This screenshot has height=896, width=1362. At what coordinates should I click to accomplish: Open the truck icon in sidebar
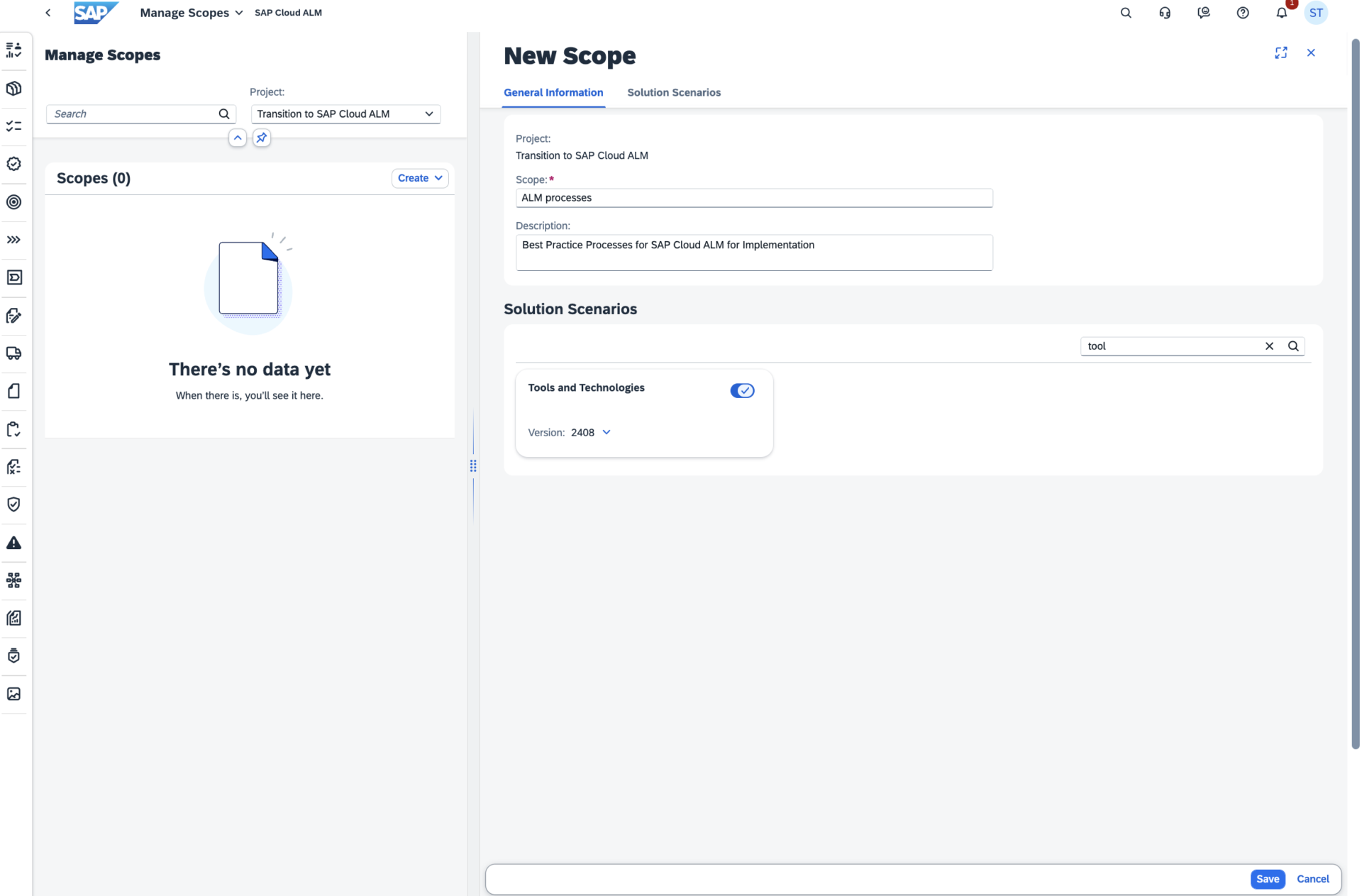click(13, 353)
